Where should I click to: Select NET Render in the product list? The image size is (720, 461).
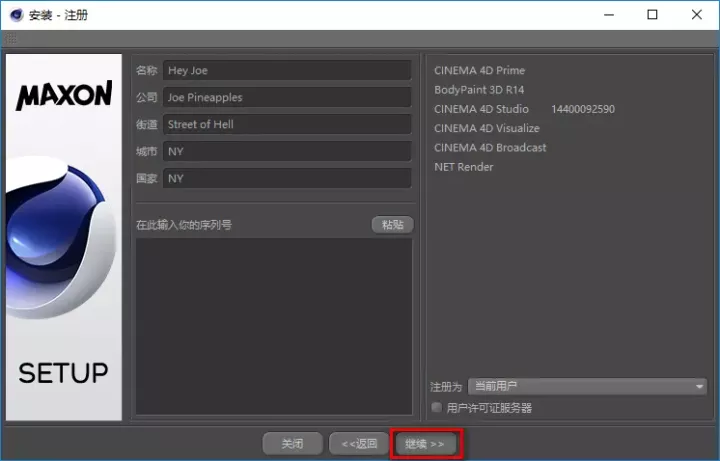[464, 167]
